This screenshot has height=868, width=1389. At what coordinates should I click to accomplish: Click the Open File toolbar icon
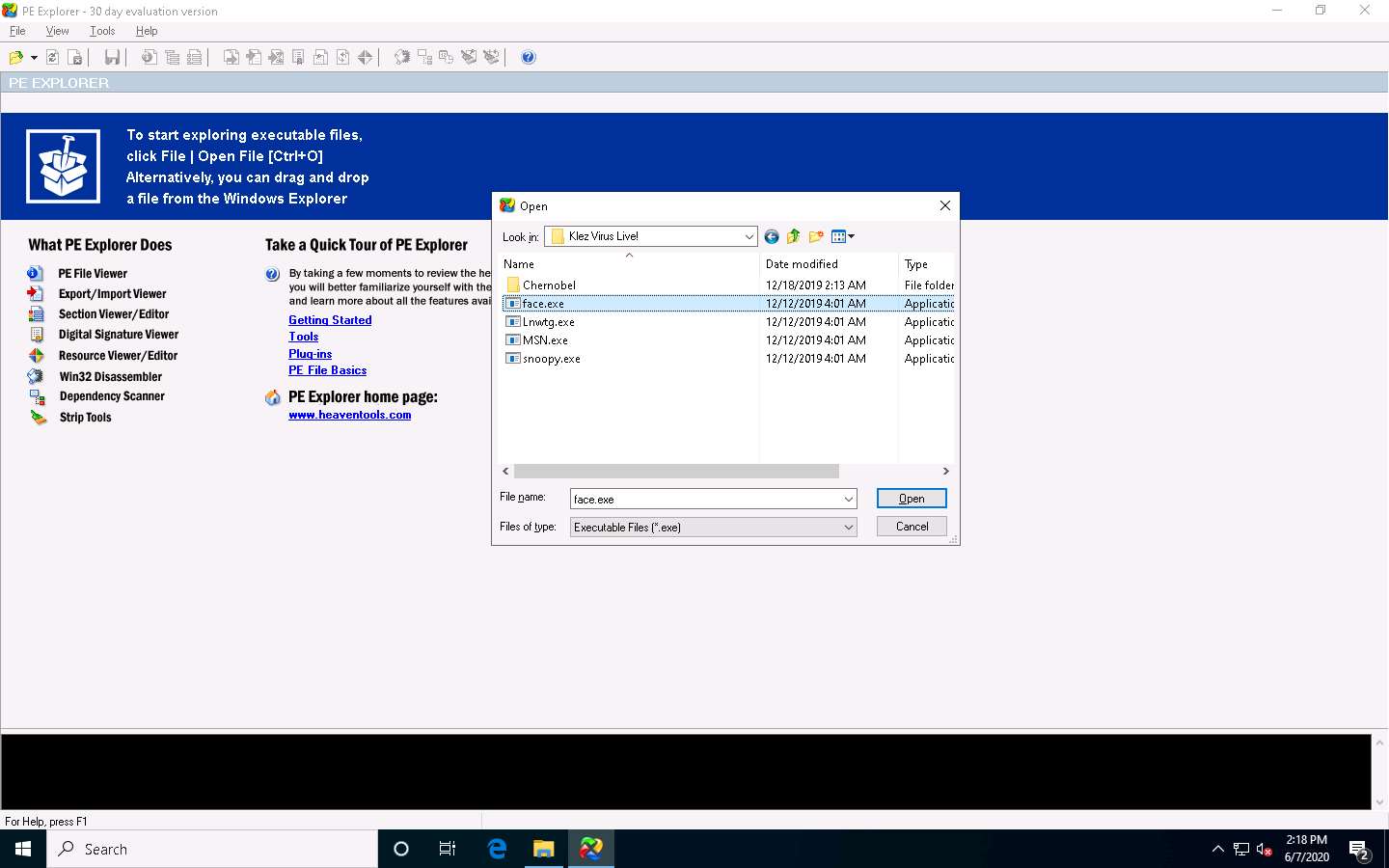click(x=16, y=58)
